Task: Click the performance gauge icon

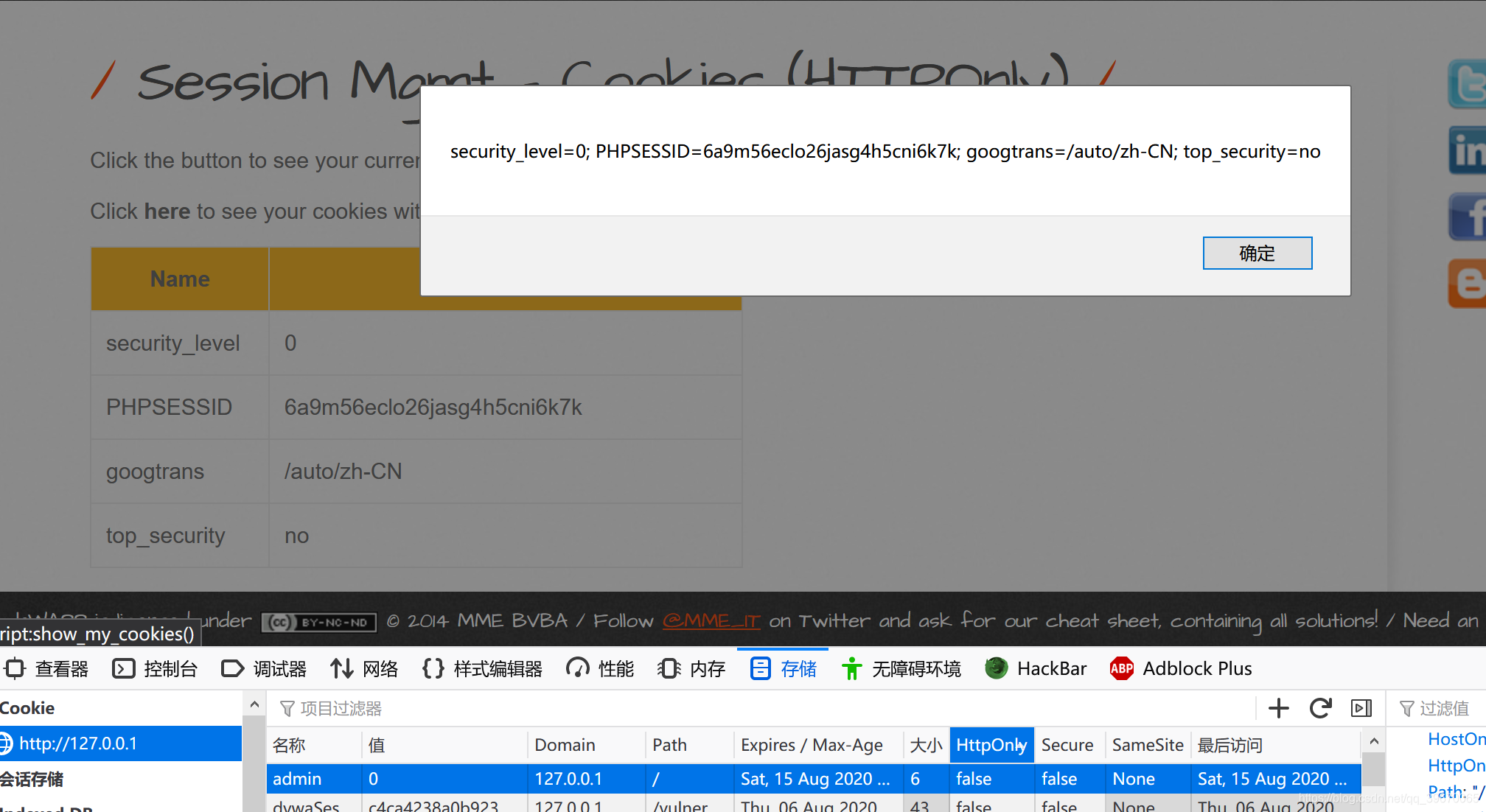Action: [x=577, y=668]
